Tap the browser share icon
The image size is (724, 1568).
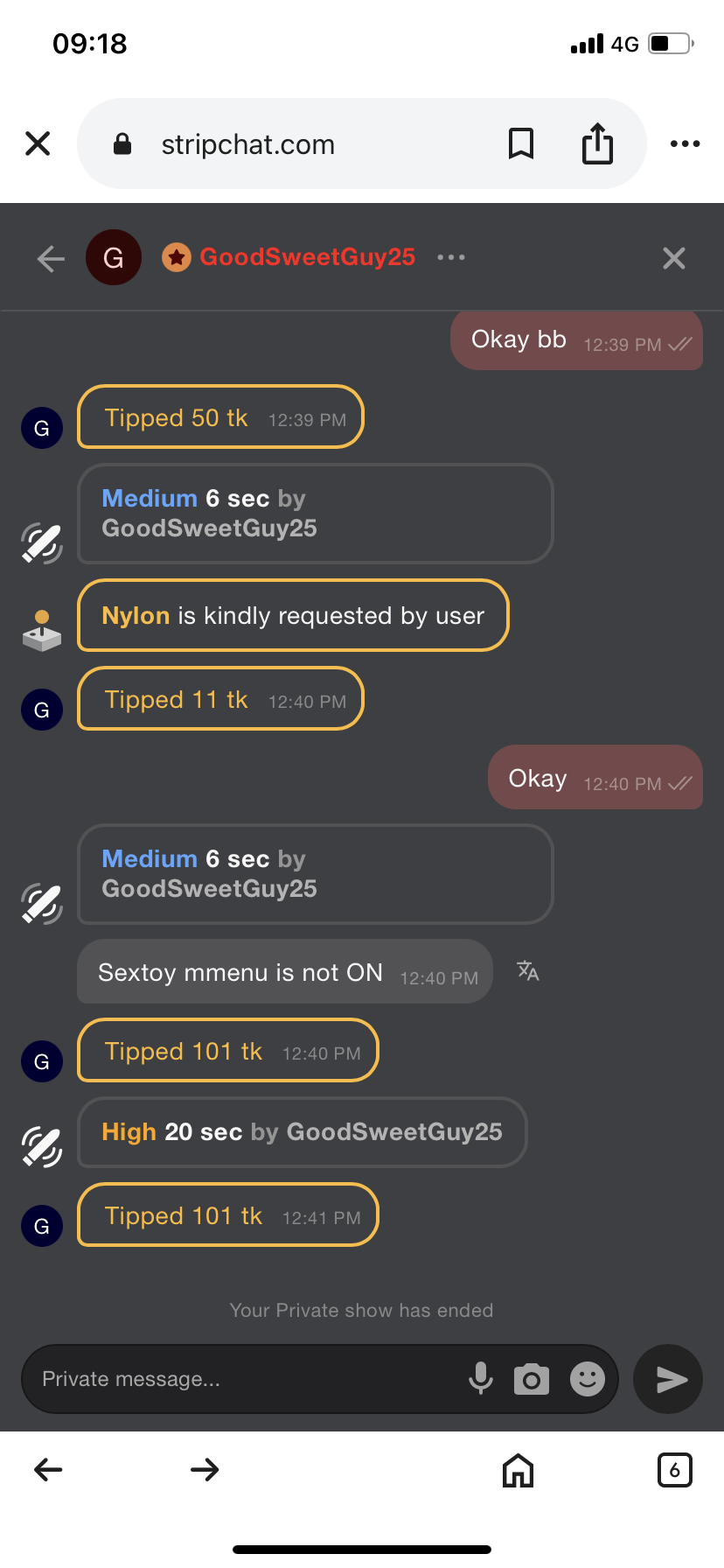598,143
